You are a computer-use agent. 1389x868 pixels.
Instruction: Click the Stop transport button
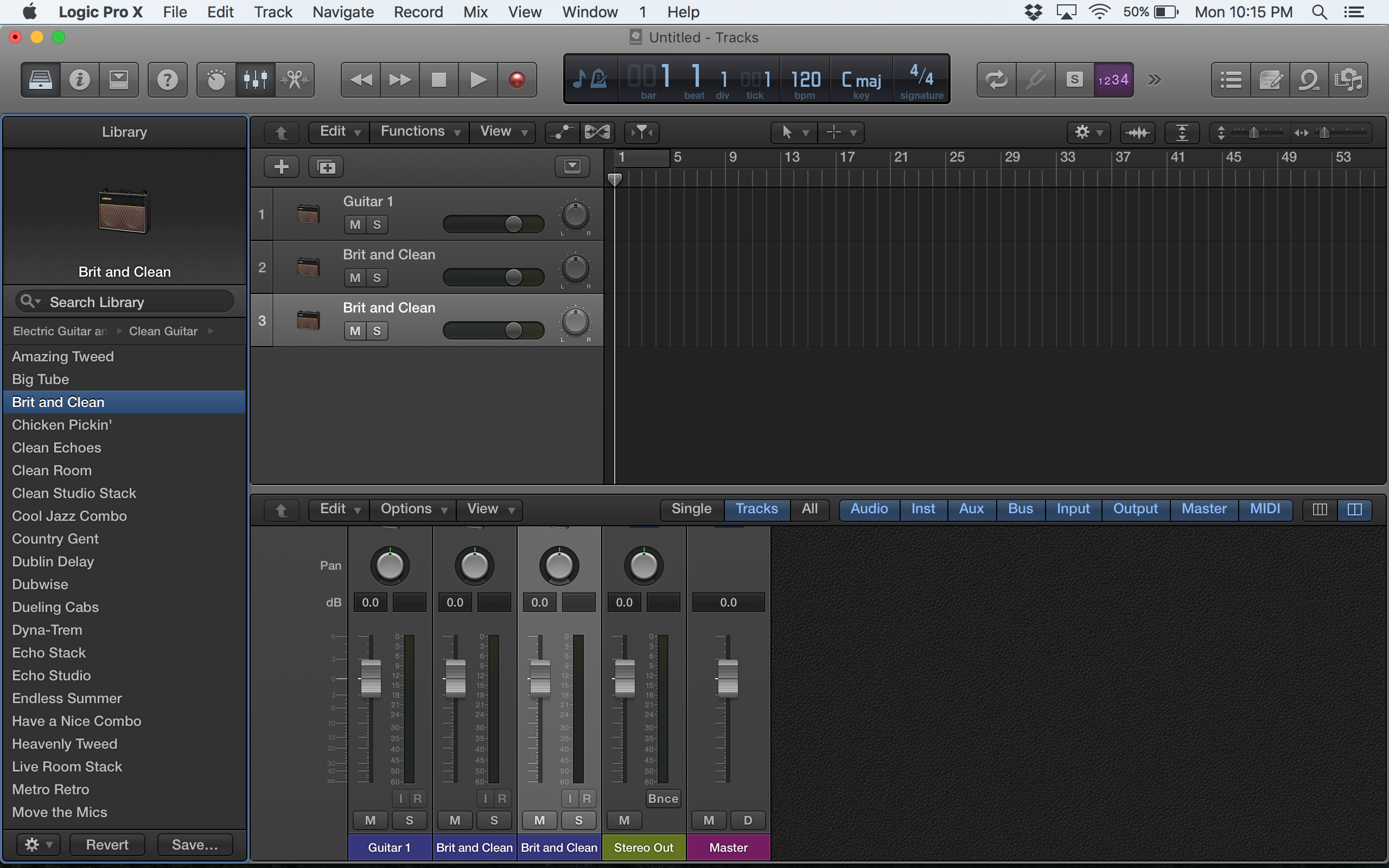point(439,80)
